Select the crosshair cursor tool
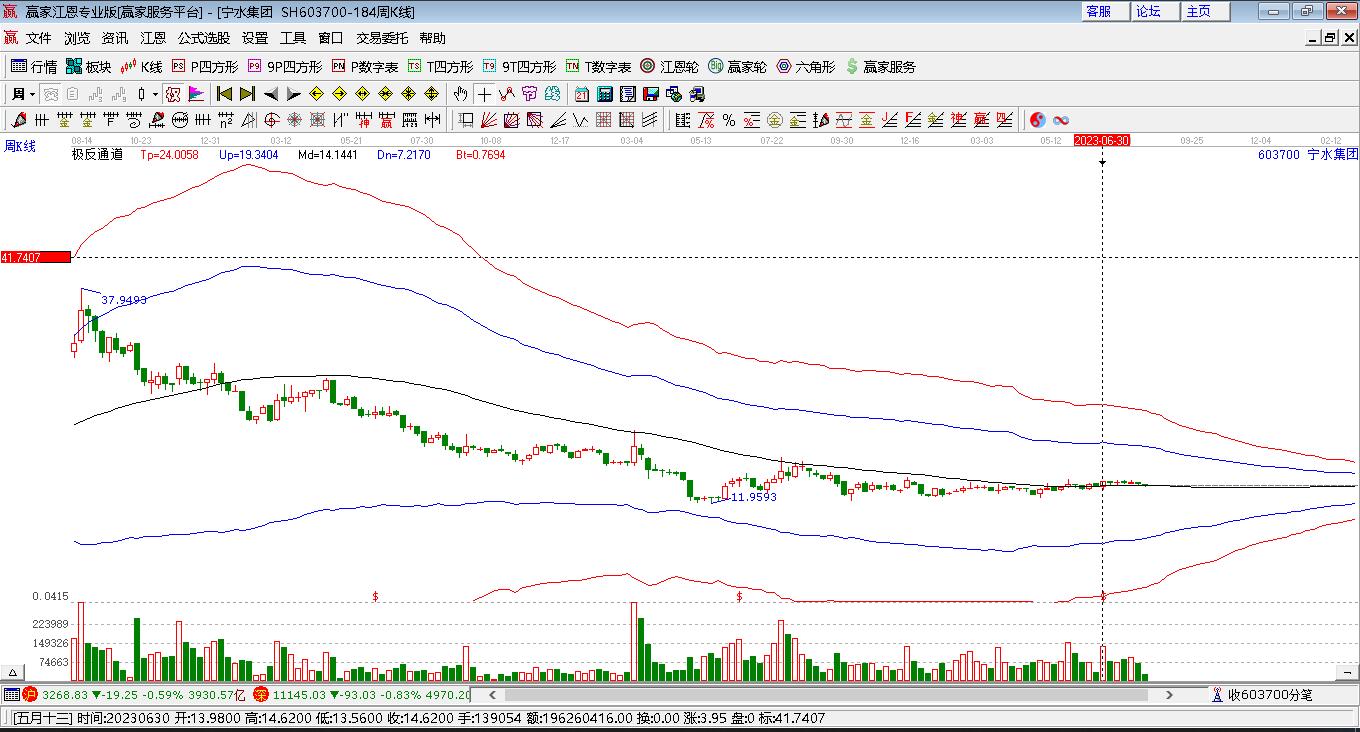 (484, 94)
